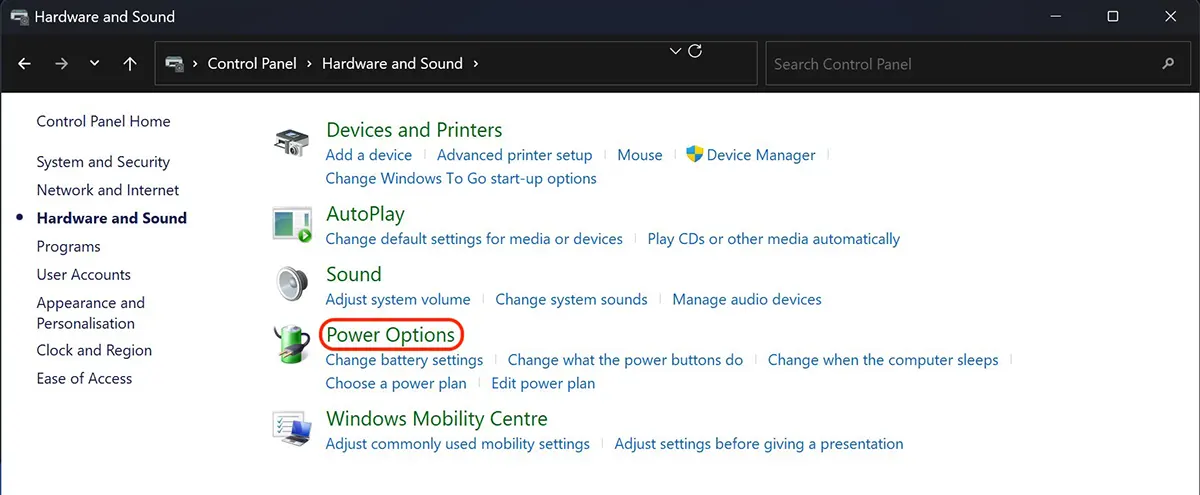
Task: Maximize the Hardware and Sound window
Action: (x=1113, y=16)
